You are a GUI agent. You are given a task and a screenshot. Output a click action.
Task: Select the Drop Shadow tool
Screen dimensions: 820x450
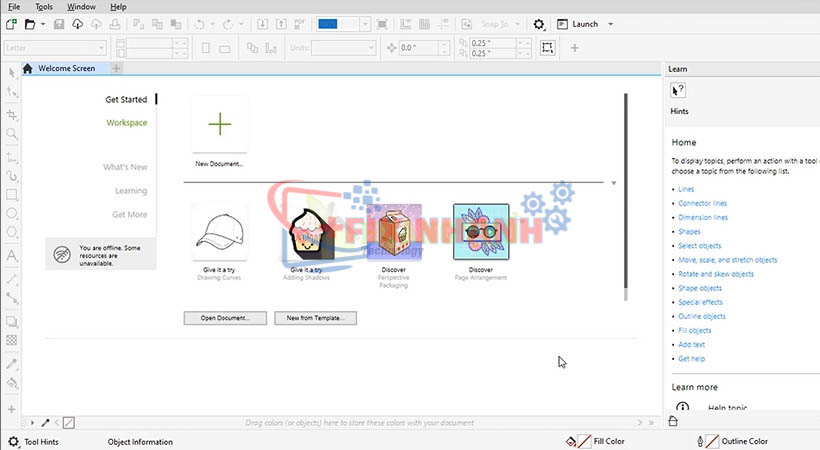tap(12, 321)
